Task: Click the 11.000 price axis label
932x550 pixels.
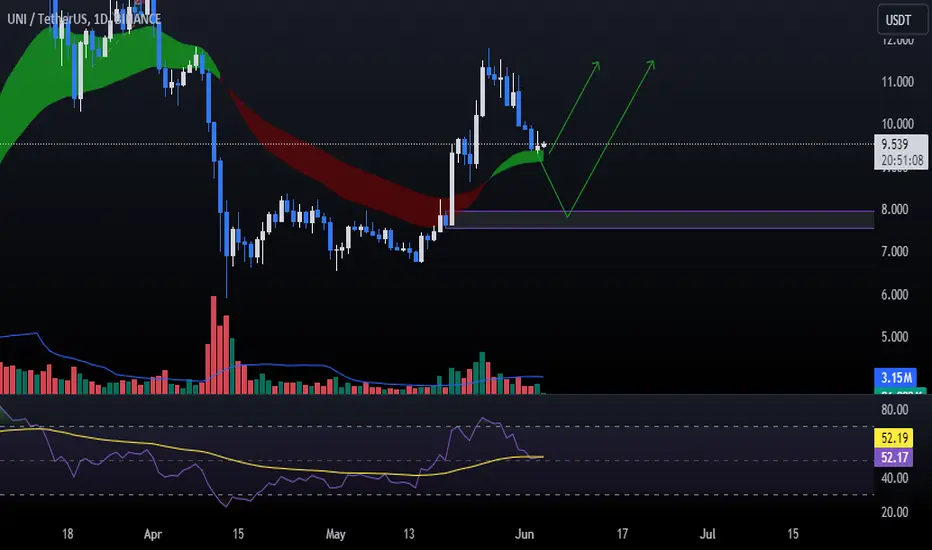Action: pyautogui.click(x=897, y=81)
